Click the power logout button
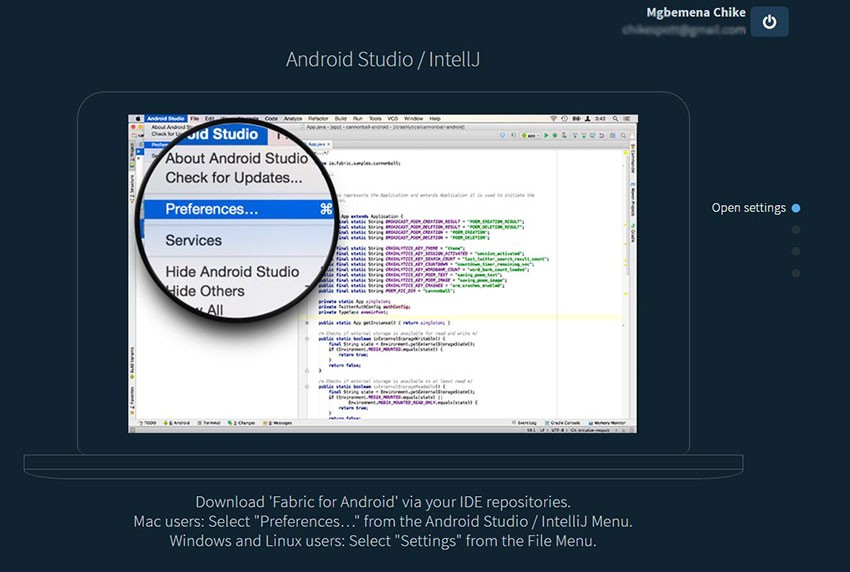This screenshot has width=850, height=572. pos(769,22)
